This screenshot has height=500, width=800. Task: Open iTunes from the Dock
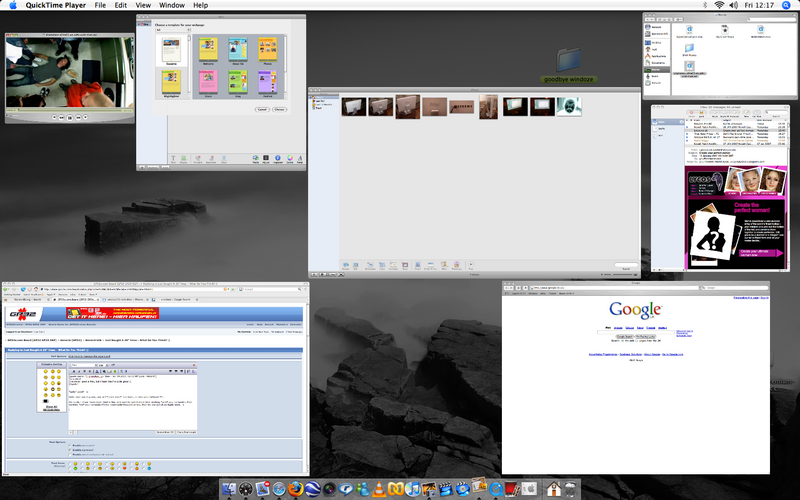click(412, 489)
